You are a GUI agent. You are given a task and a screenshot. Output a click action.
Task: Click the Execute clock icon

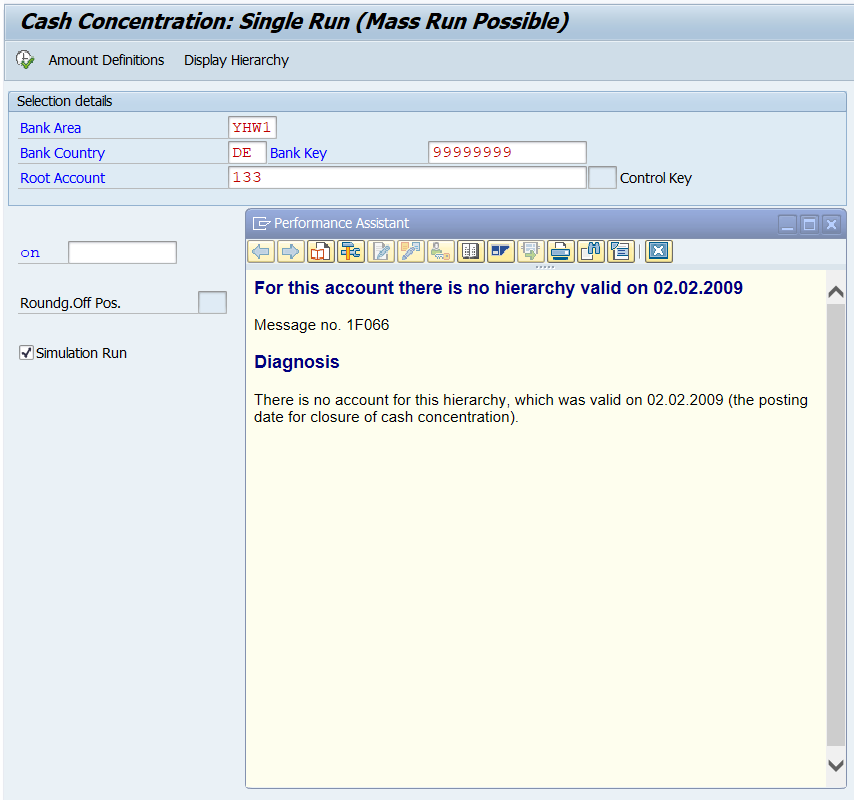(25, 59)
